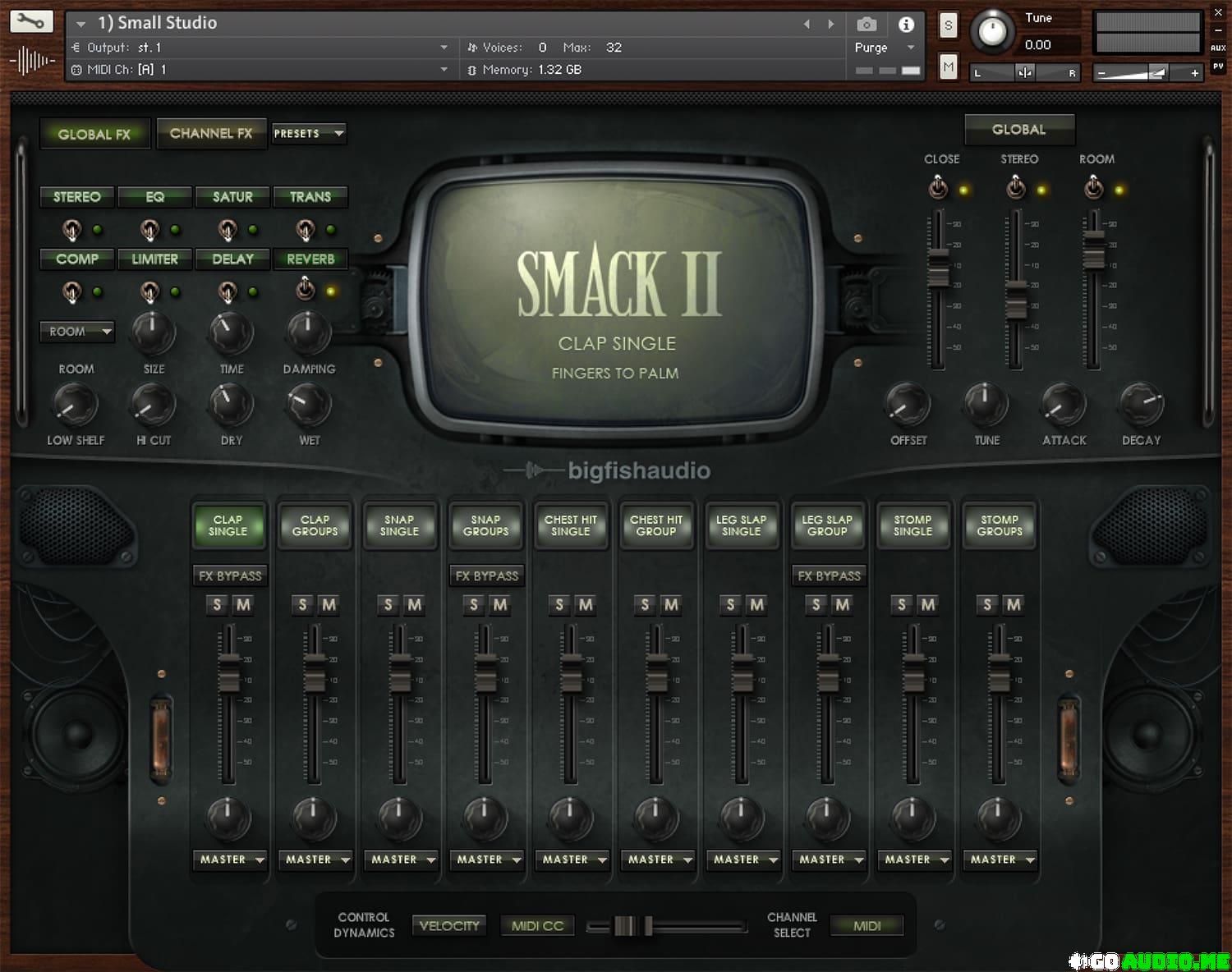Adjust the LOW SHELF knob
Image resolution: width=1232 pixels, height=972 pixels.
[76, 404]
